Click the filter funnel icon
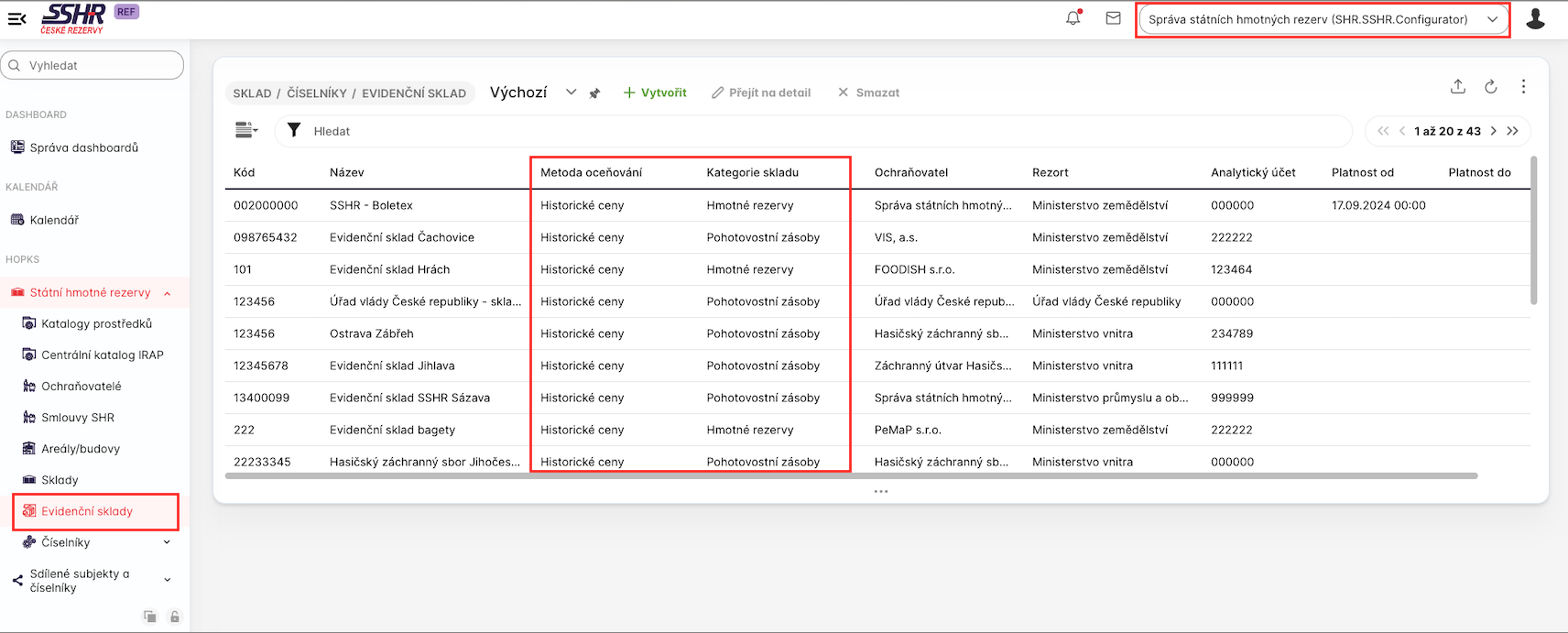The image size is (1568, 633). pos(294,130)
